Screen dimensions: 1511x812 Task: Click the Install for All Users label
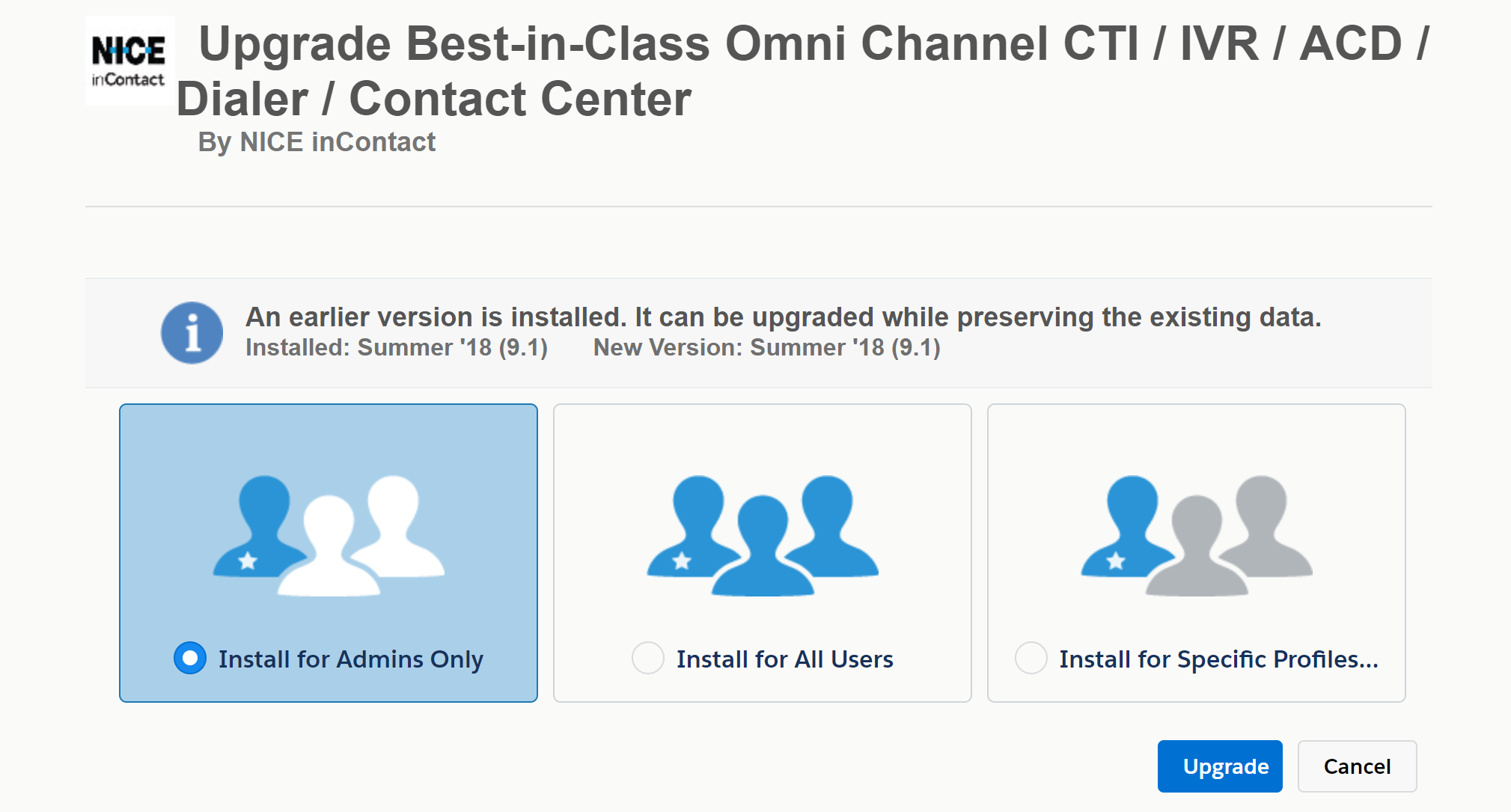785,659
